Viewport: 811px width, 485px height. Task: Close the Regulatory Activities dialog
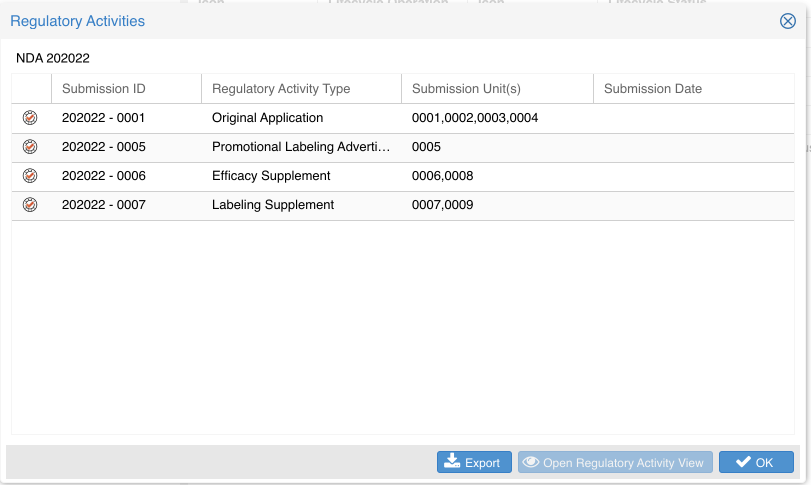787,21
